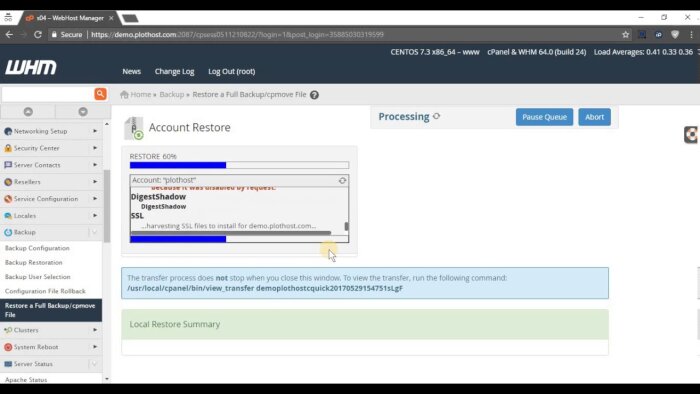Click the Clusters icon

pos(8,330)
